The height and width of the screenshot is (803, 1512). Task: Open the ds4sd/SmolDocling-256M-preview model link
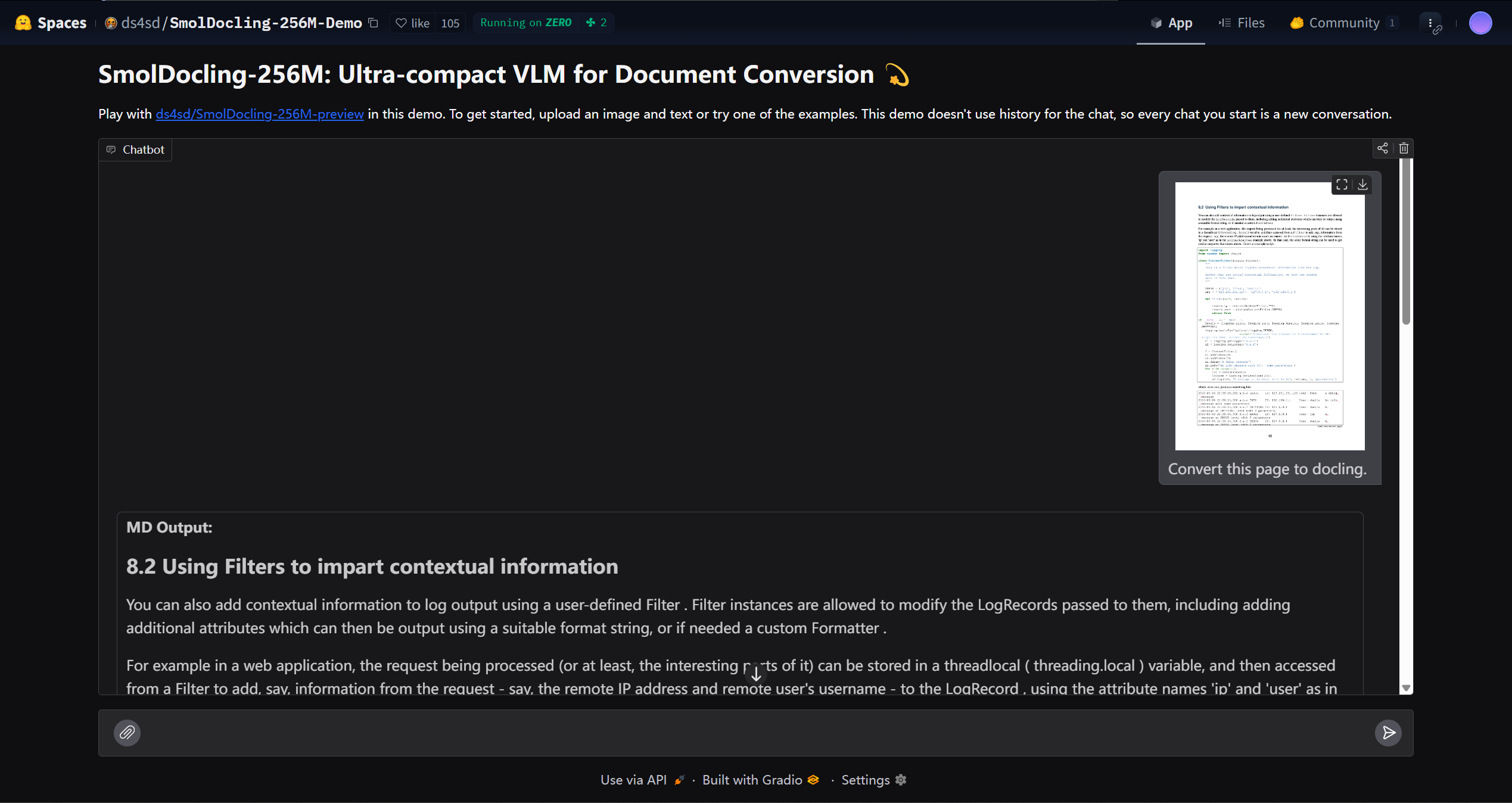tap(259, 114)
